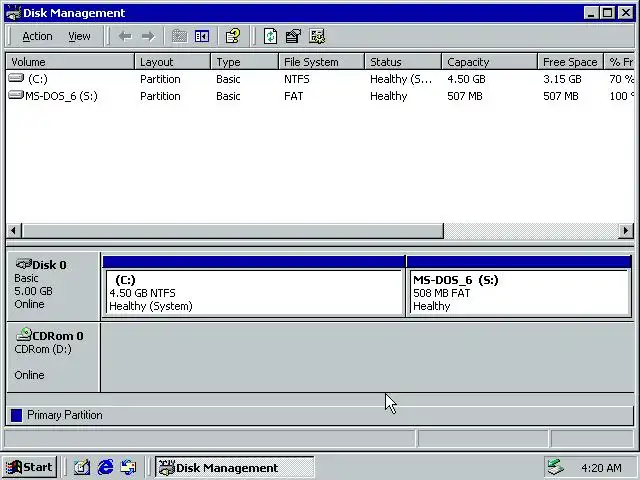Sort by Volume column header
The width and height of the screenshot is (640, 480).
[x=70, y=62]
